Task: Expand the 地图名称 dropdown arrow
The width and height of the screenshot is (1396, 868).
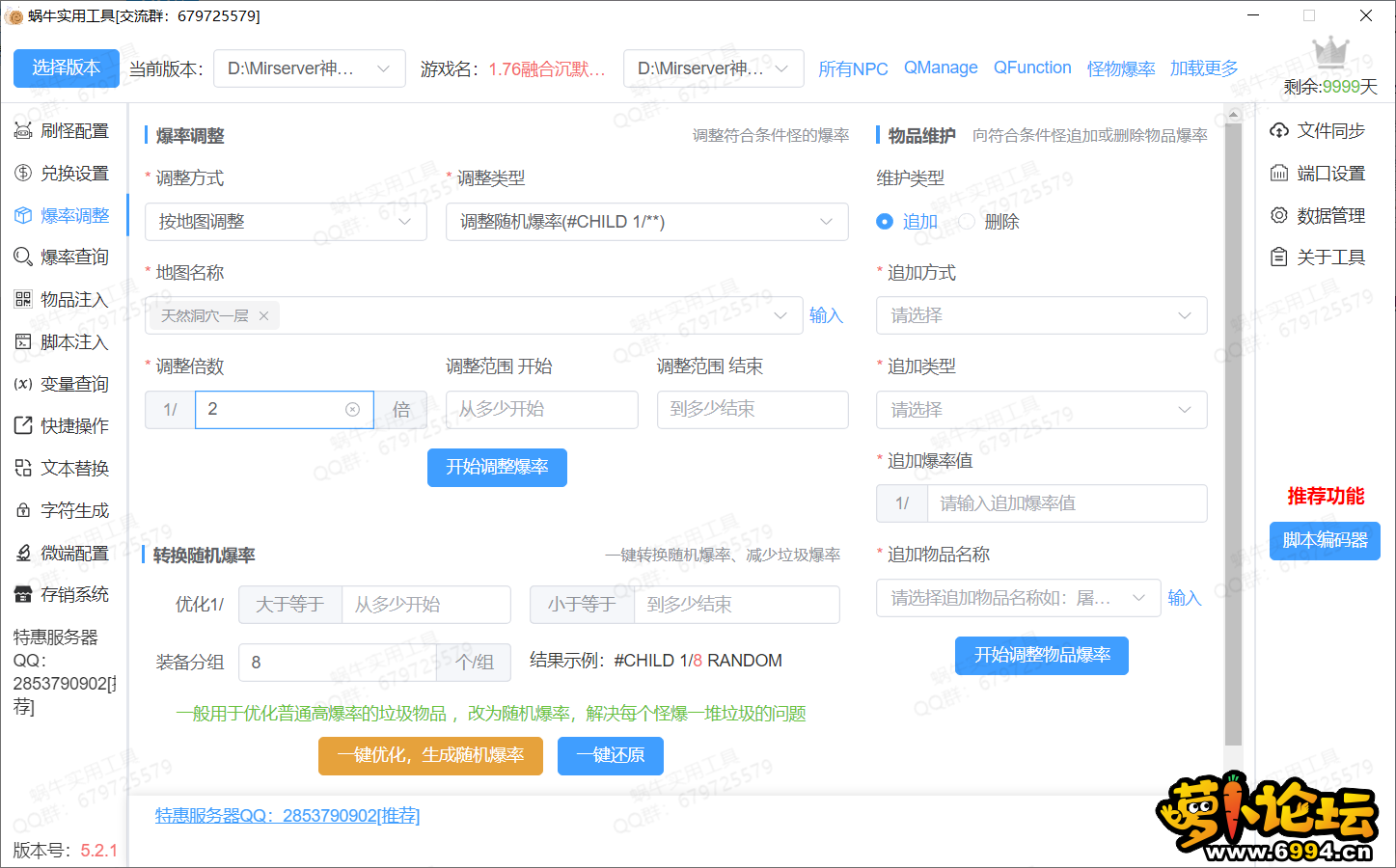Action: (780, 315)
